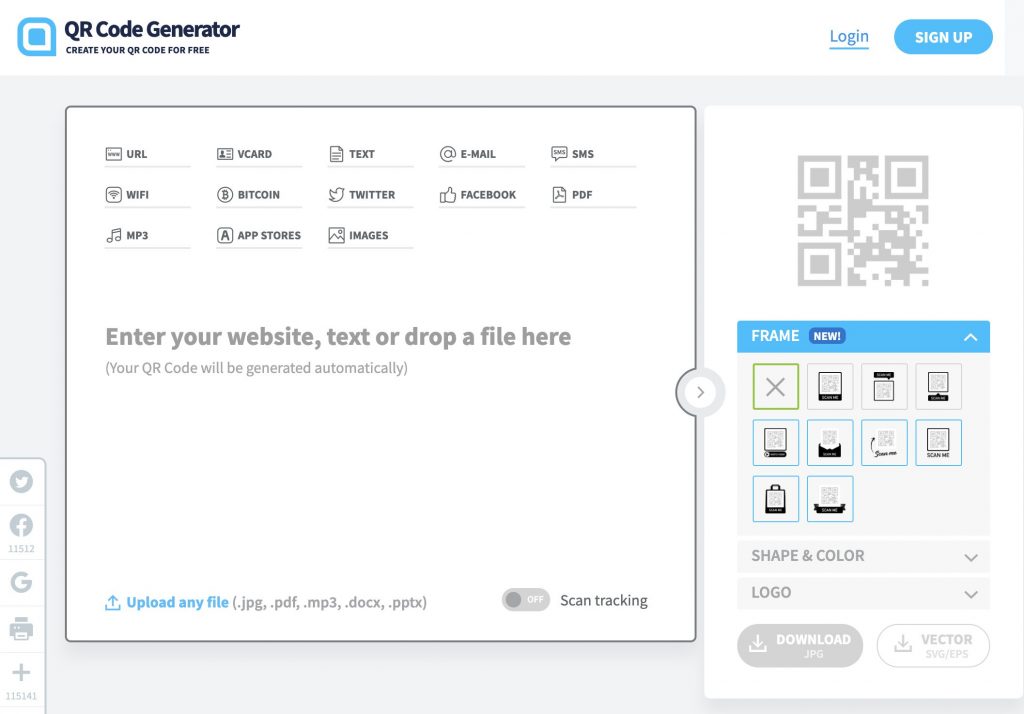Image resolution: width=1024 pixels, height=714 pixels.
Task: Select the shopping bag frame thumbnail
Action: pos(775,499)
